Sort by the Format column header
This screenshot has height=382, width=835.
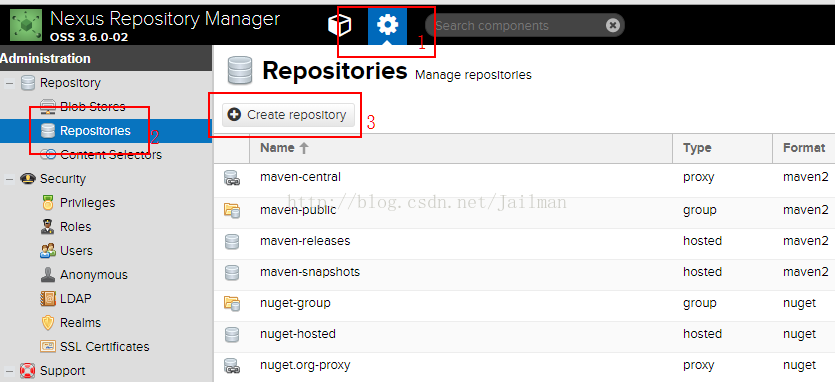pos(804,148)
